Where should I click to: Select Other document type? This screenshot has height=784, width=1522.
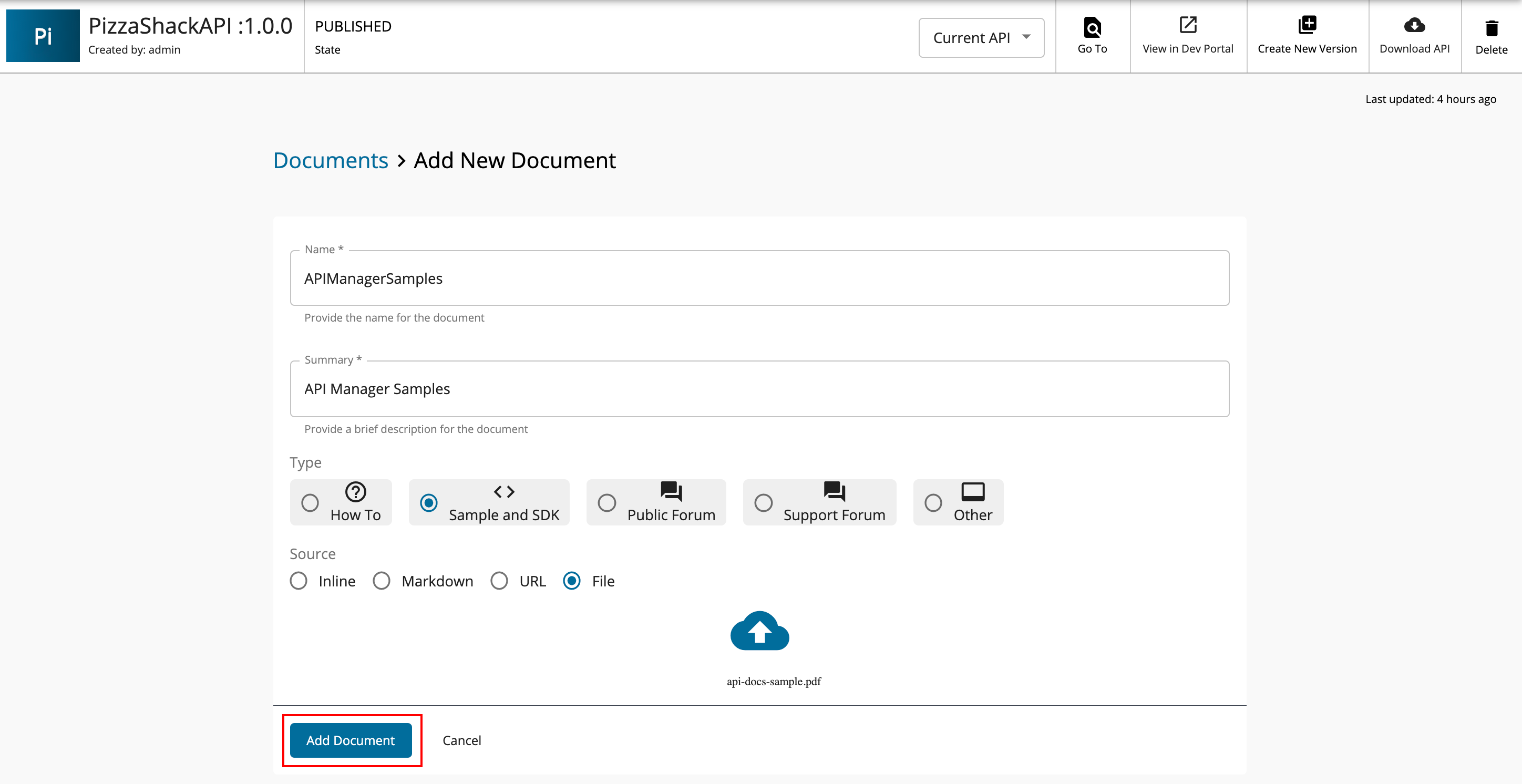933,503
